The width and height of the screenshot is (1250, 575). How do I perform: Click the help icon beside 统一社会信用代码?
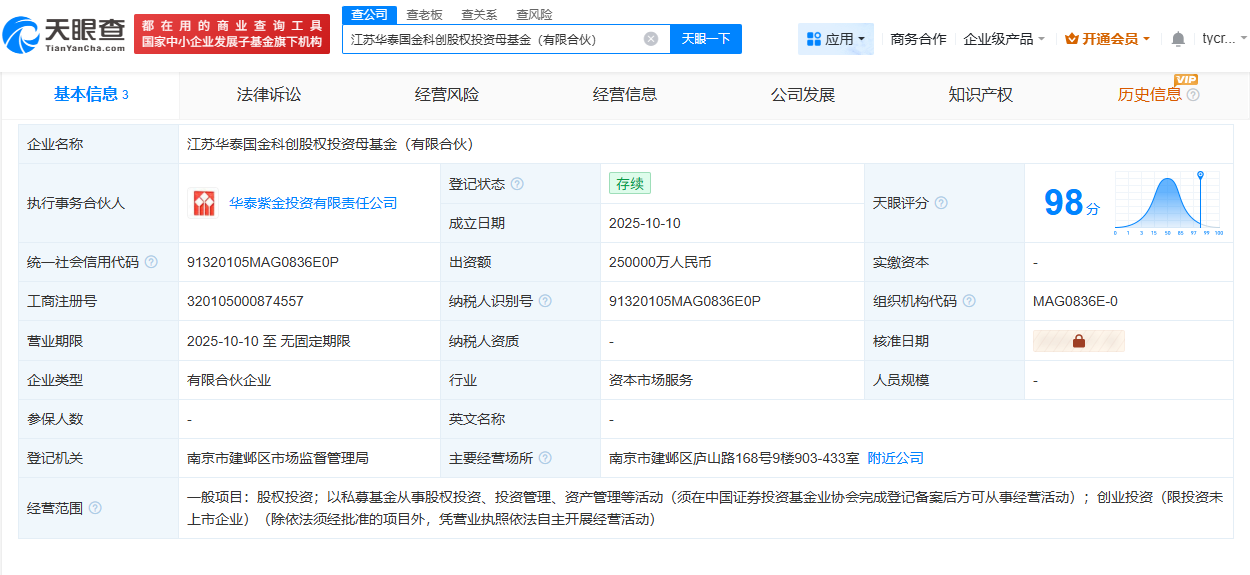151,262
